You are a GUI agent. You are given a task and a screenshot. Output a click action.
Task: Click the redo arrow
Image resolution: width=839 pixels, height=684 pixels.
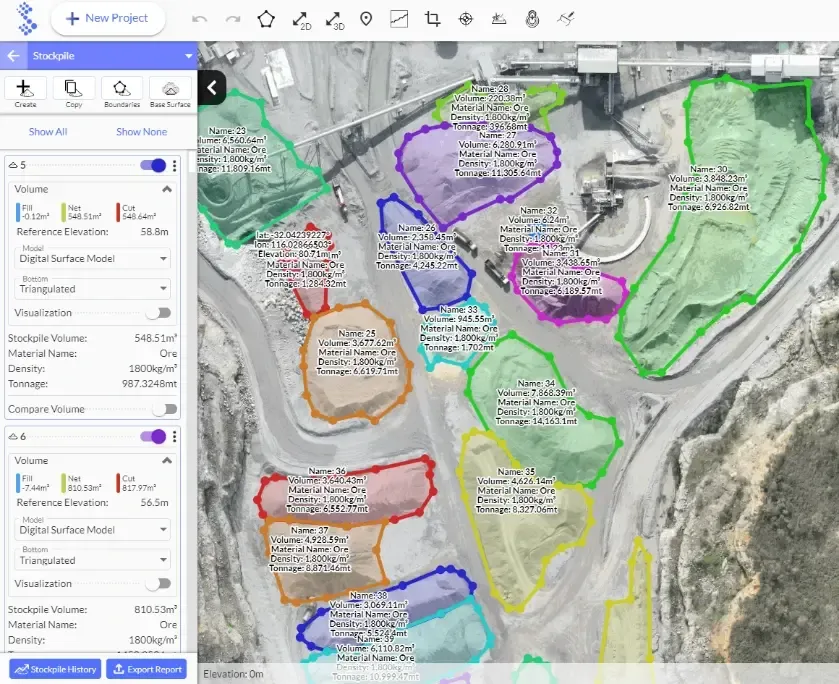pyautogui.click(x=233, y=19)
